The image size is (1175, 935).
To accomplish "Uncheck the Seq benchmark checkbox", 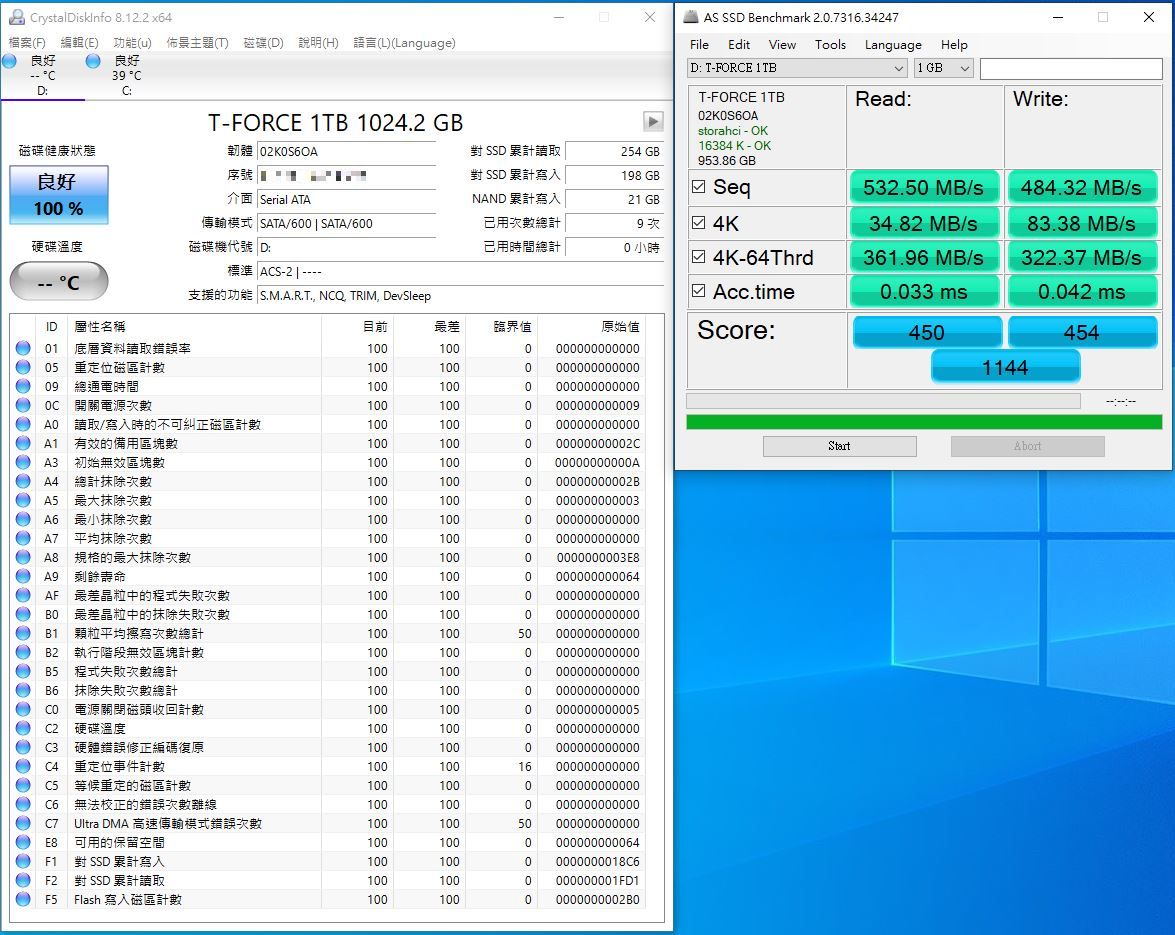I will click(x=698, y=187).
